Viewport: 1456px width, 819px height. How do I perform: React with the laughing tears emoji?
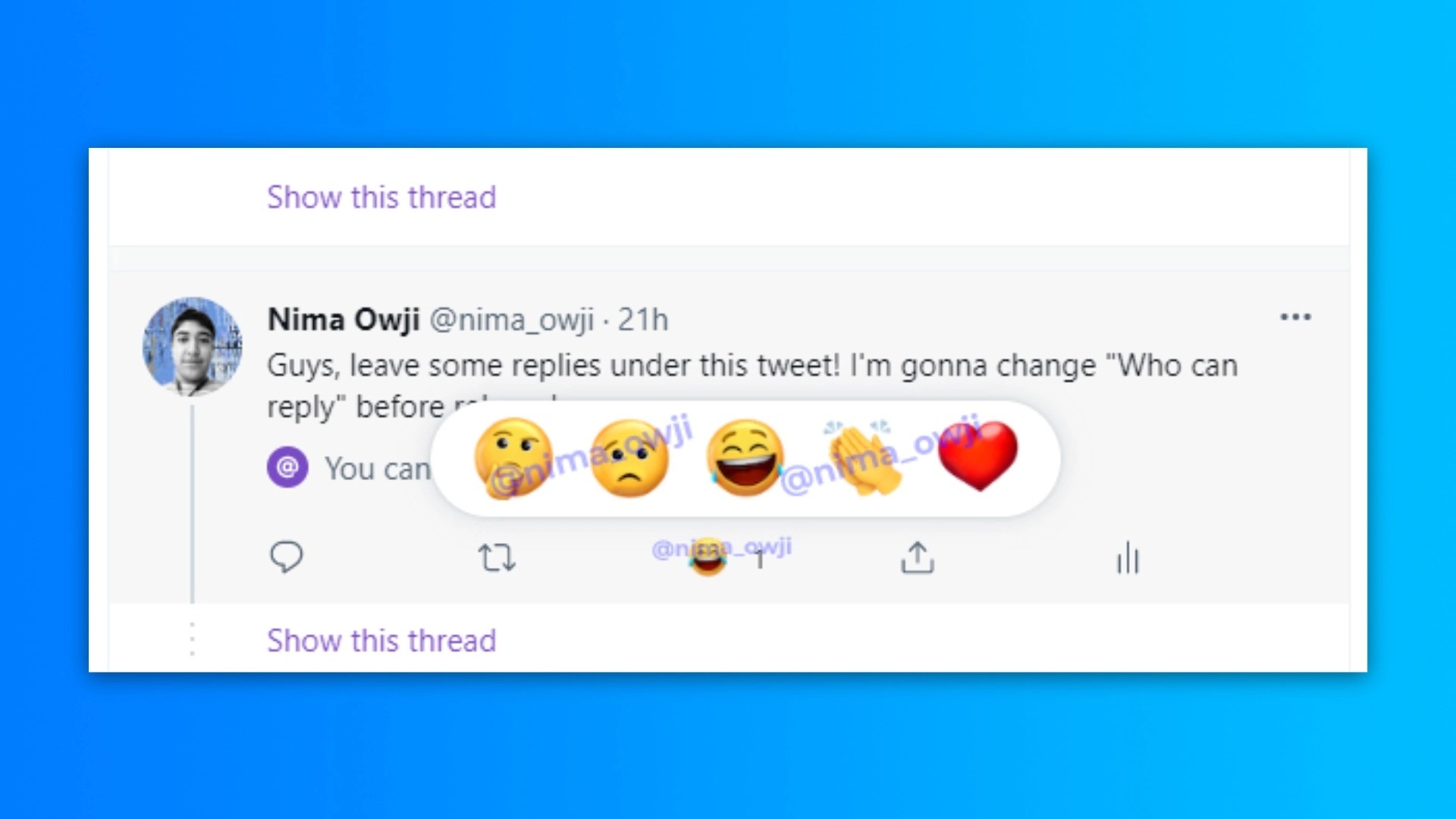[745, 458]
